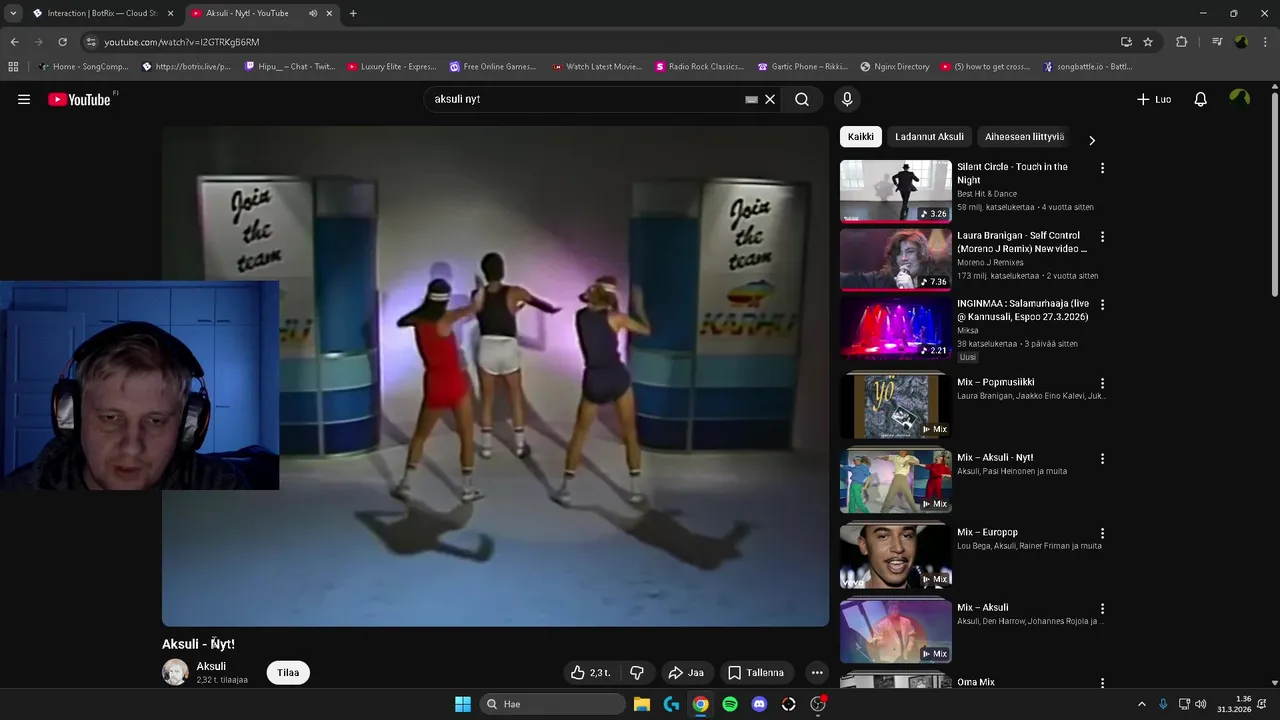The width and height of the screenshot is (1280, 720).
Task: Click the address bar URL
Action: point(182,42)
